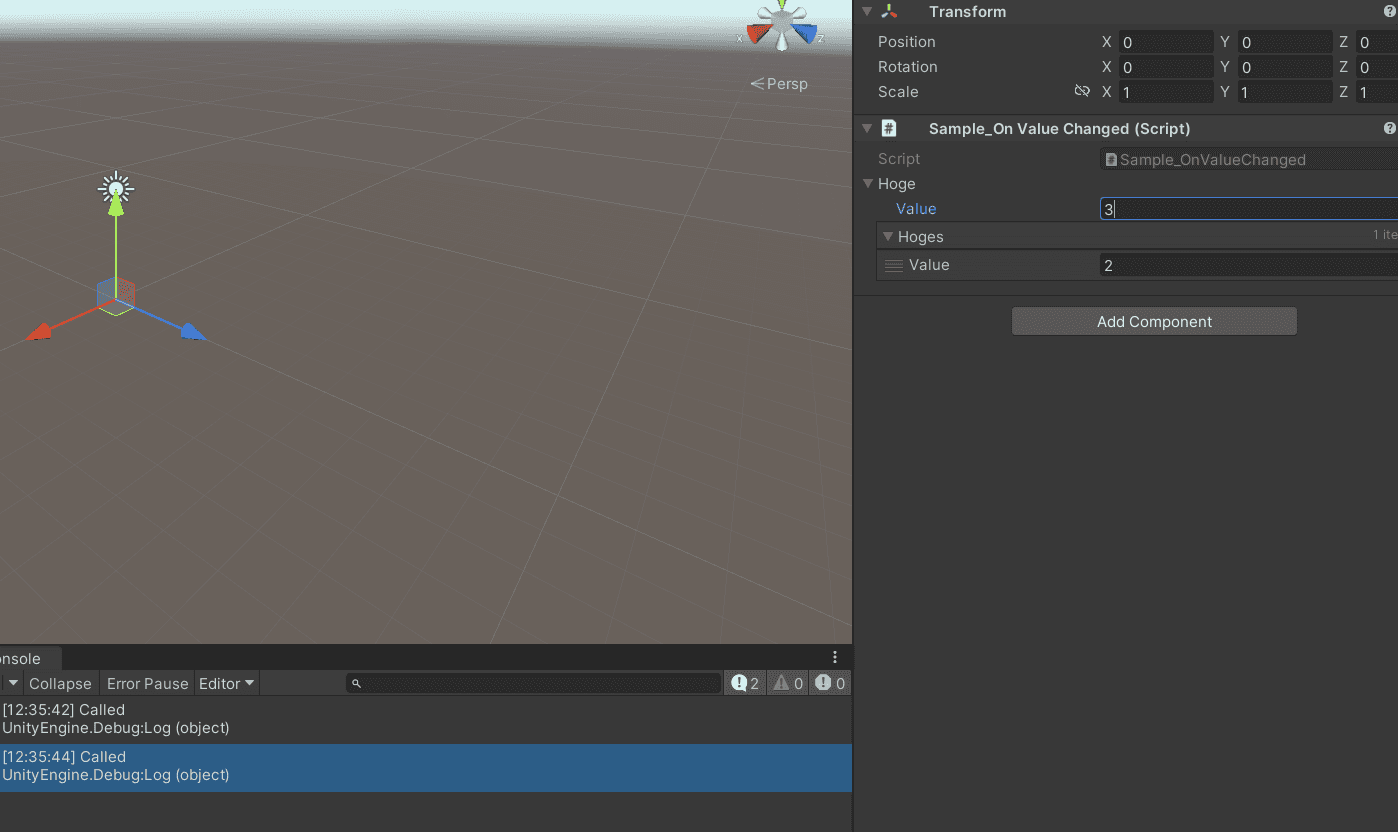This screenshot has height=832, width=1398.
Task: Click the Scale X input field
Action: [1165, 92]
